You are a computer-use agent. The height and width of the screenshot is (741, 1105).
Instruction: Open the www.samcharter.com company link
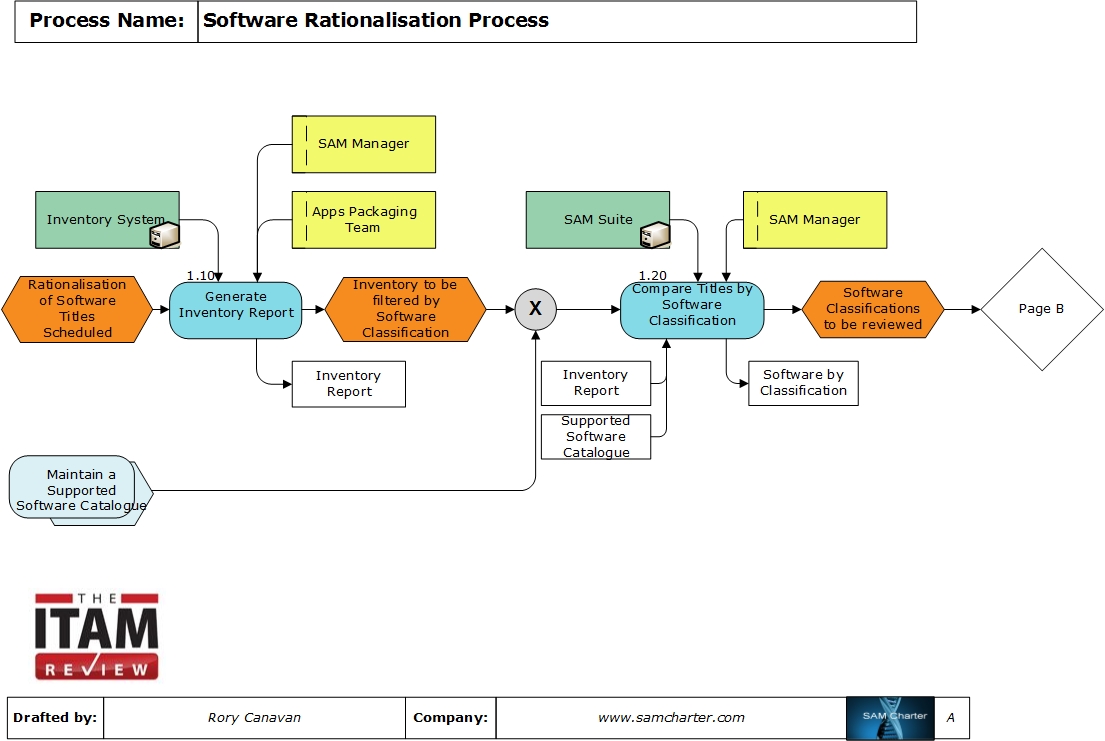pos(671,718)
